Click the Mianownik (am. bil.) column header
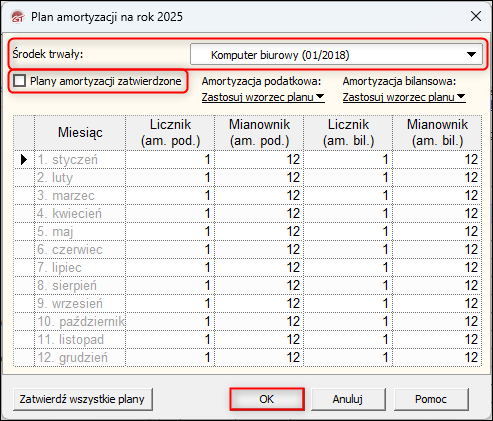Image resolution: width=493 pixels, height=421 pixels. pyautogui.click(x=437, y=133)
